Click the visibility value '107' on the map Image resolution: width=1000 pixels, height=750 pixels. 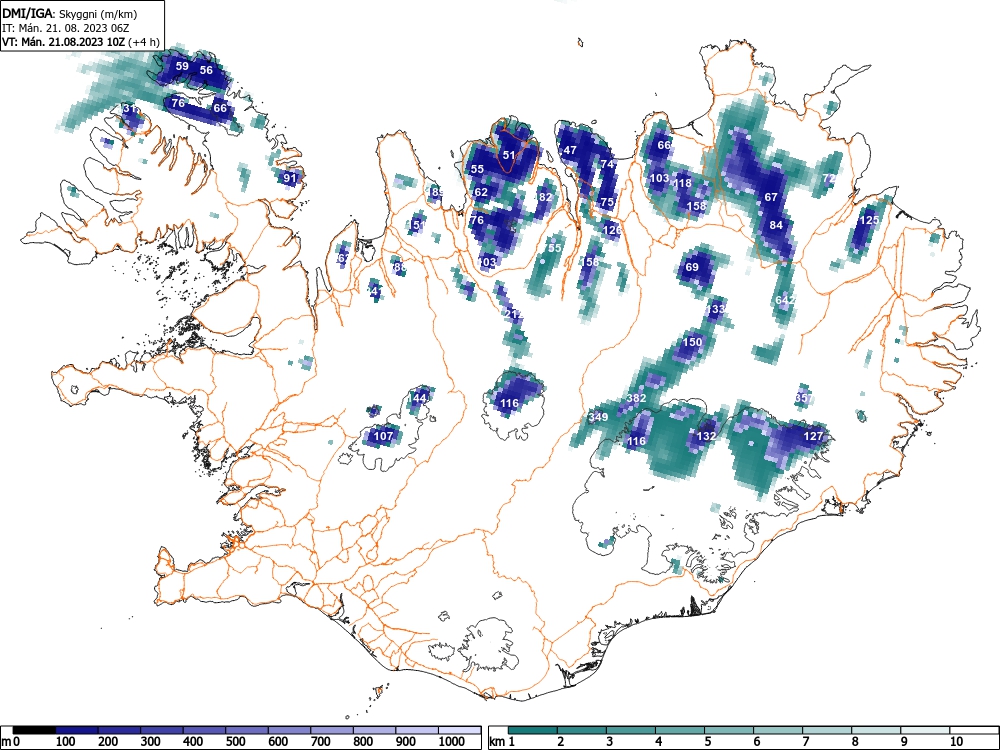point(383,436)
